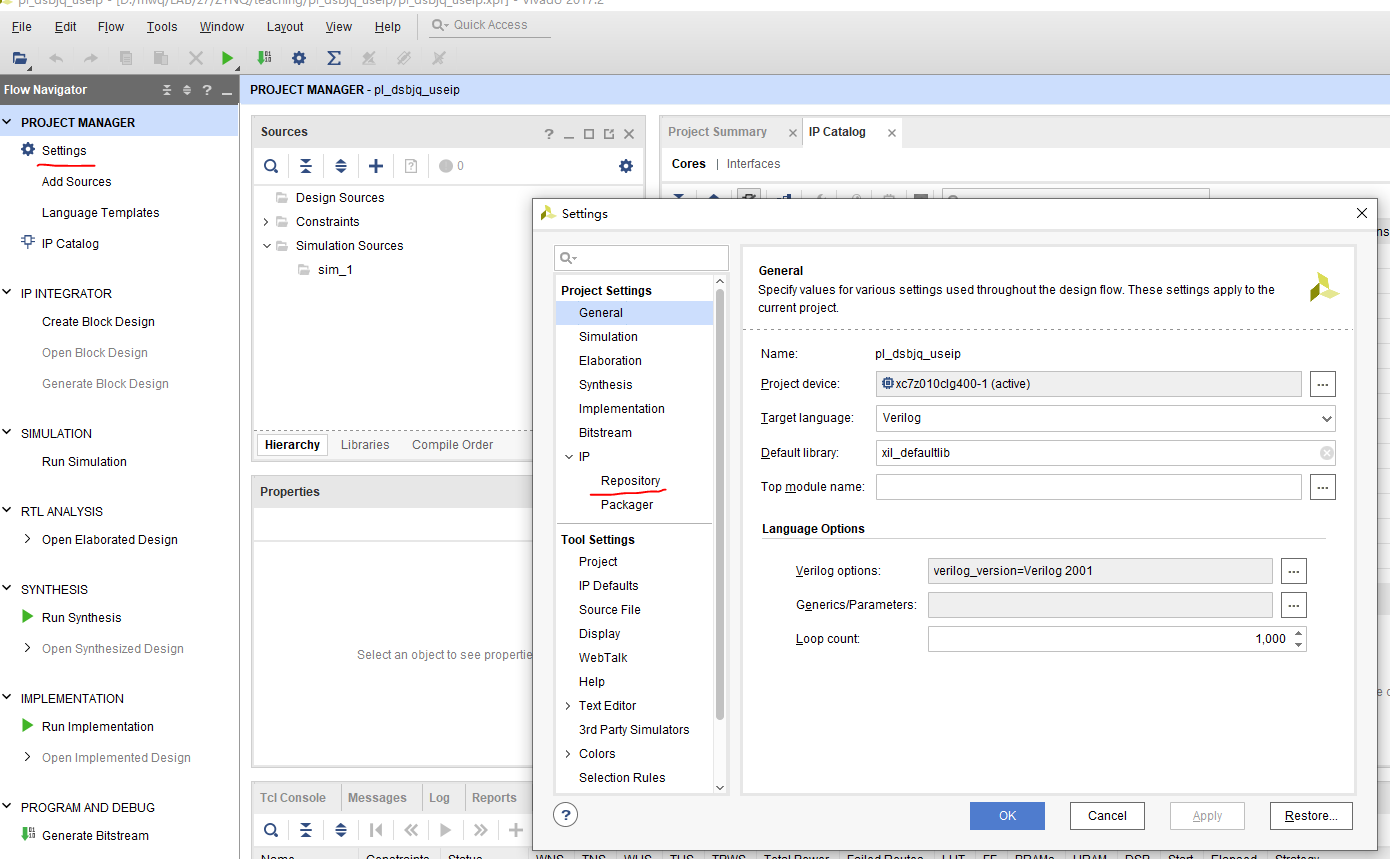Click the Restore... button
This screenshot has height=859, width=1390.
(1311, 816)
